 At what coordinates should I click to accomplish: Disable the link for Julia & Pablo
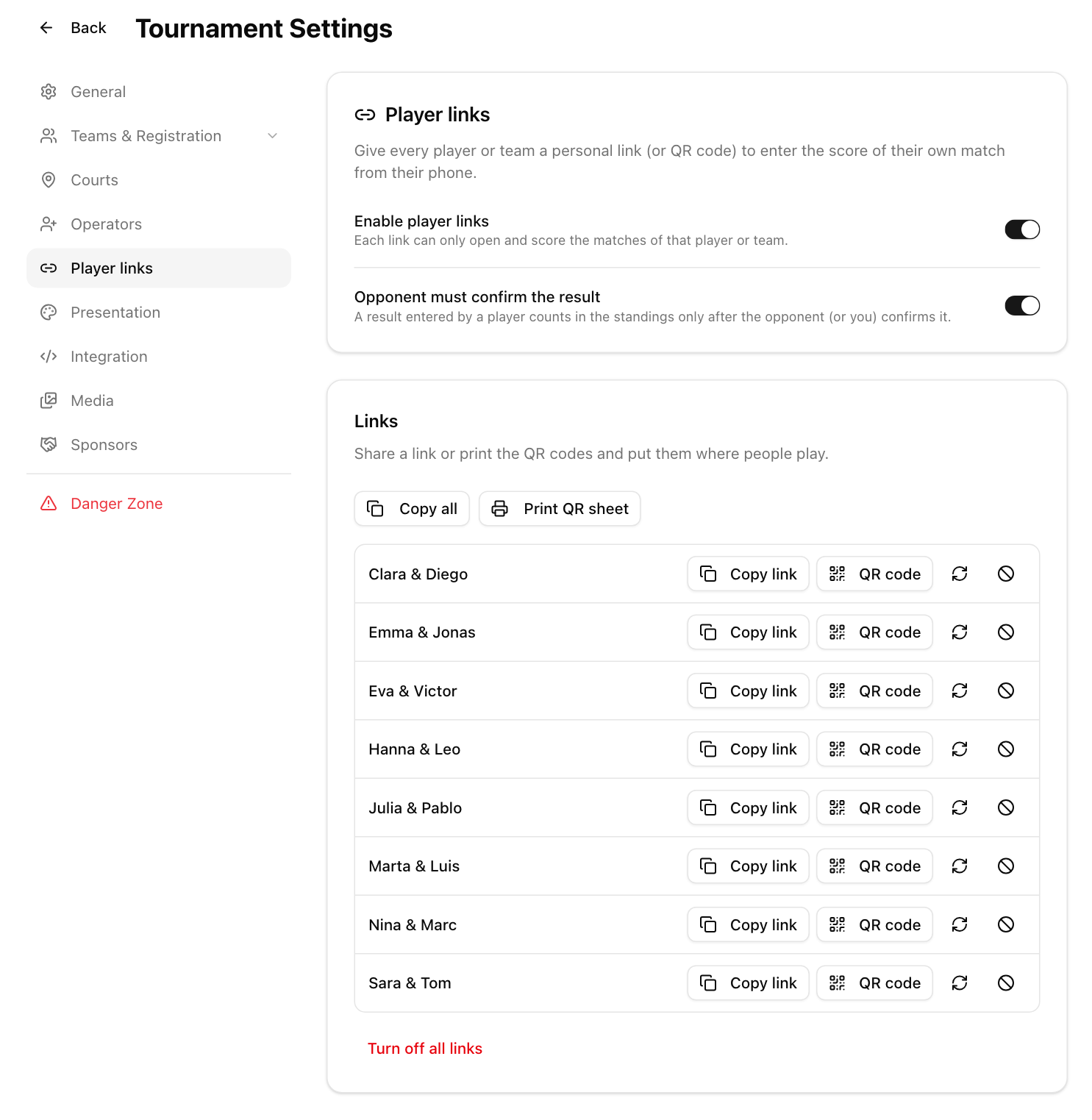[x=1006, y=807]
